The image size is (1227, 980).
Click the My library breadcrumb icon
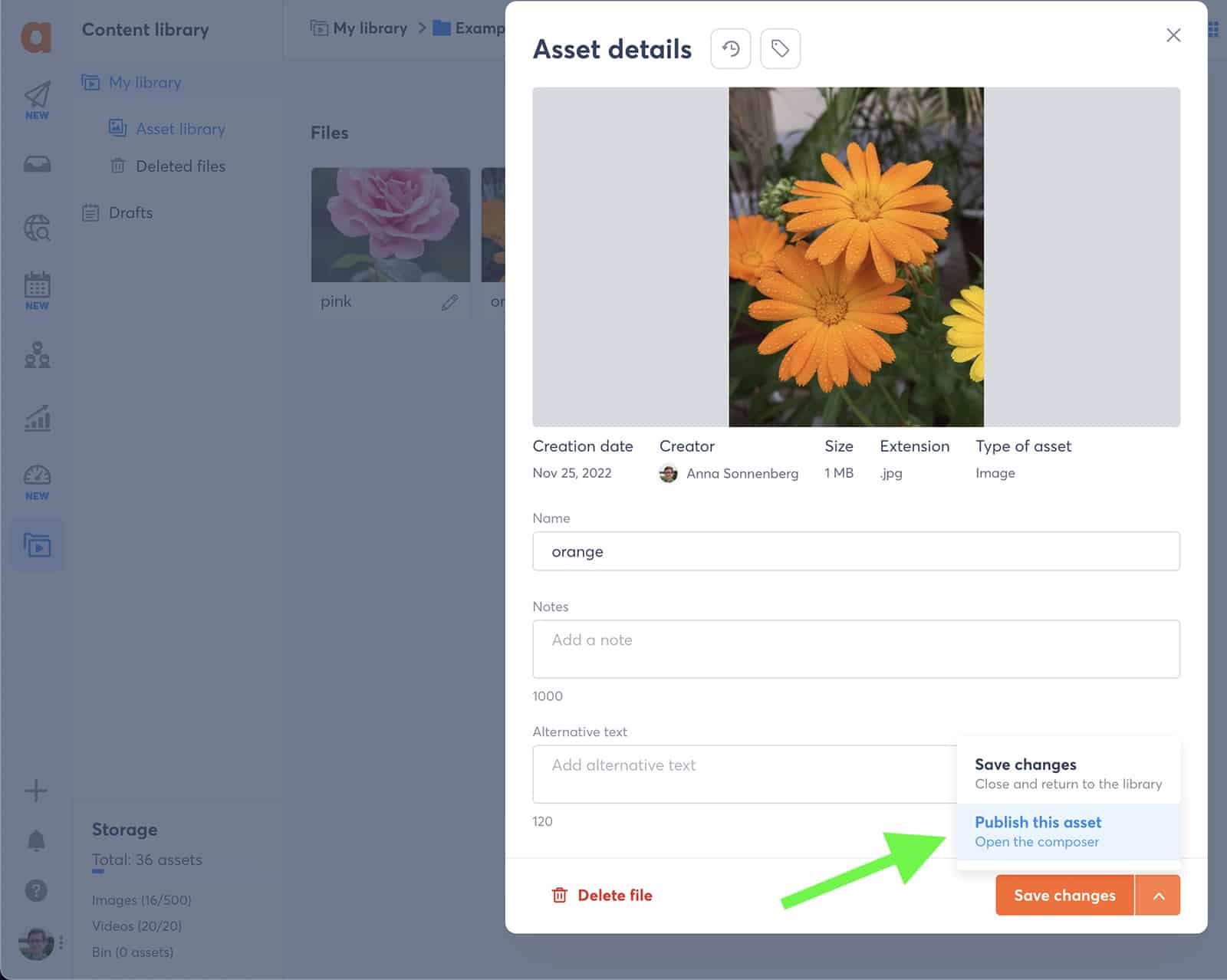point(319,28)
